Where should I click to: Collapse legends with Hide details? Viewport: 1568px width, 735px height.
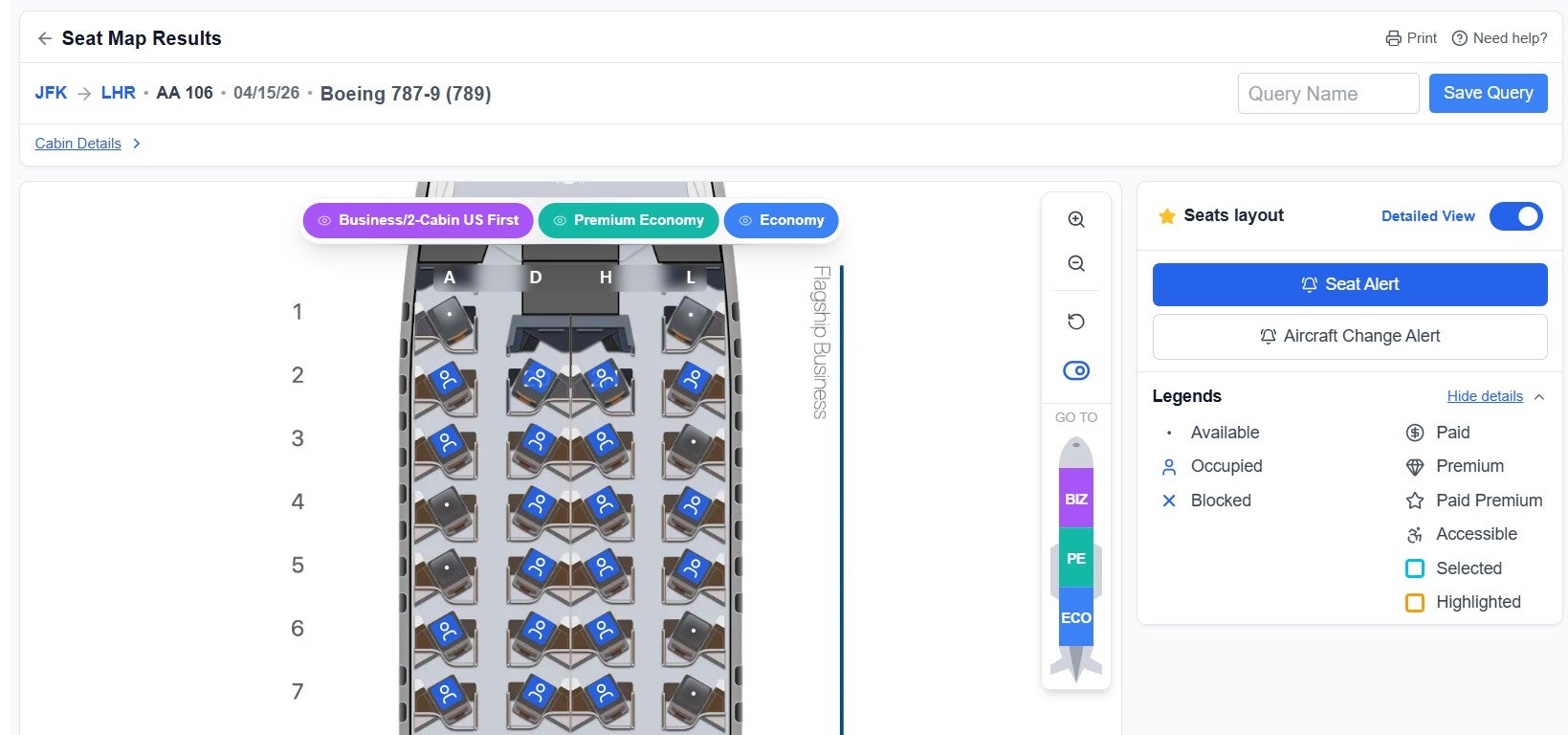click(x=1485, y=396)
